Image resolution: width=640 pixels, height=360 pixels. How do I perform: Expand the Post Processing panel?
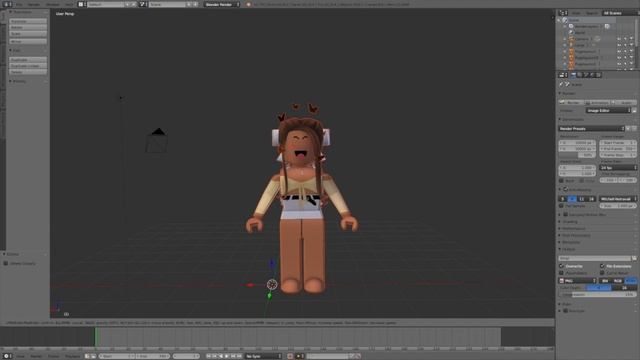[576, 235]
